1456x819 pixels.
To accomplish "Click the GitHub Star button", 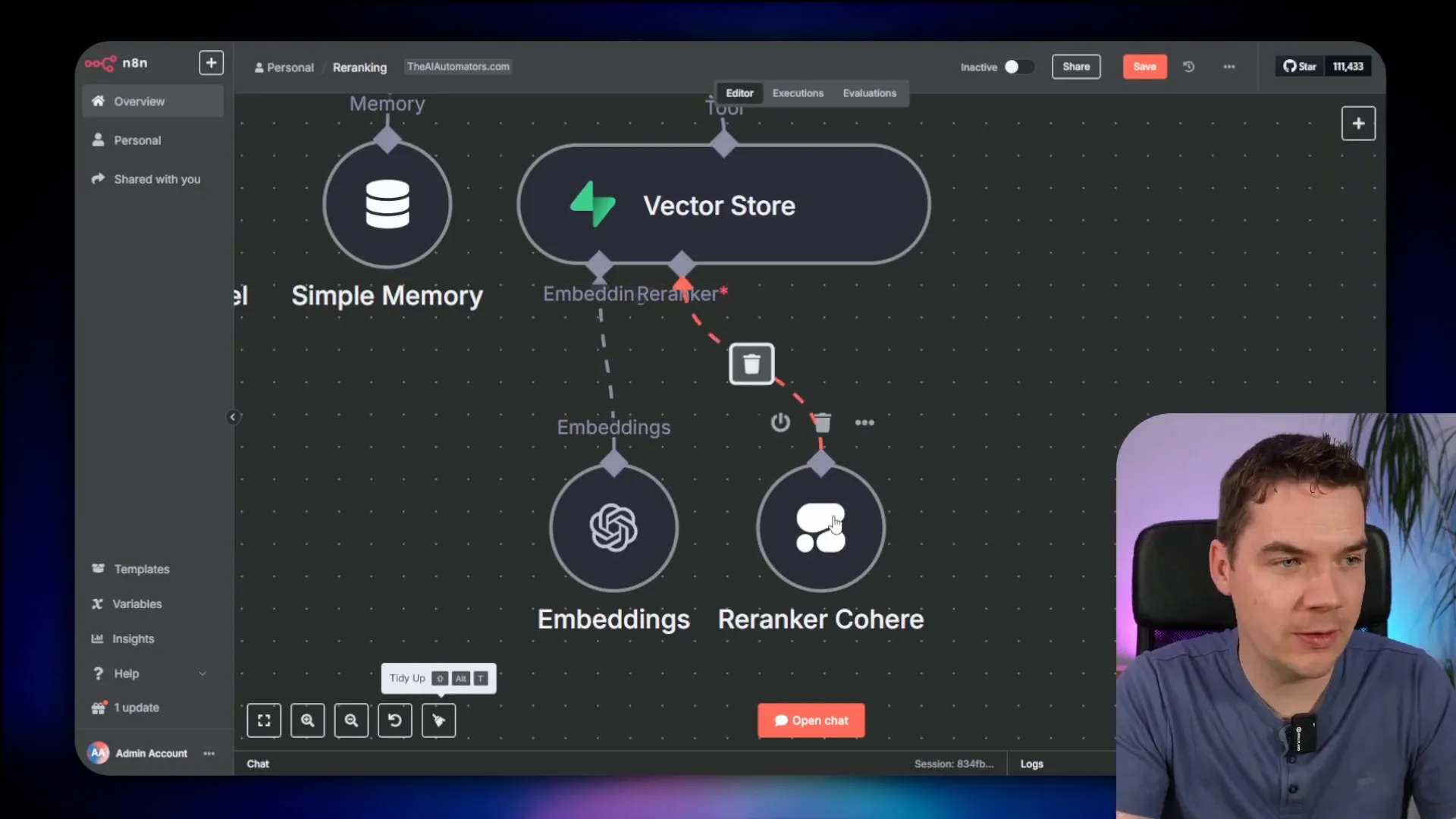I will pyautogui.click(x=1300, y=67).
